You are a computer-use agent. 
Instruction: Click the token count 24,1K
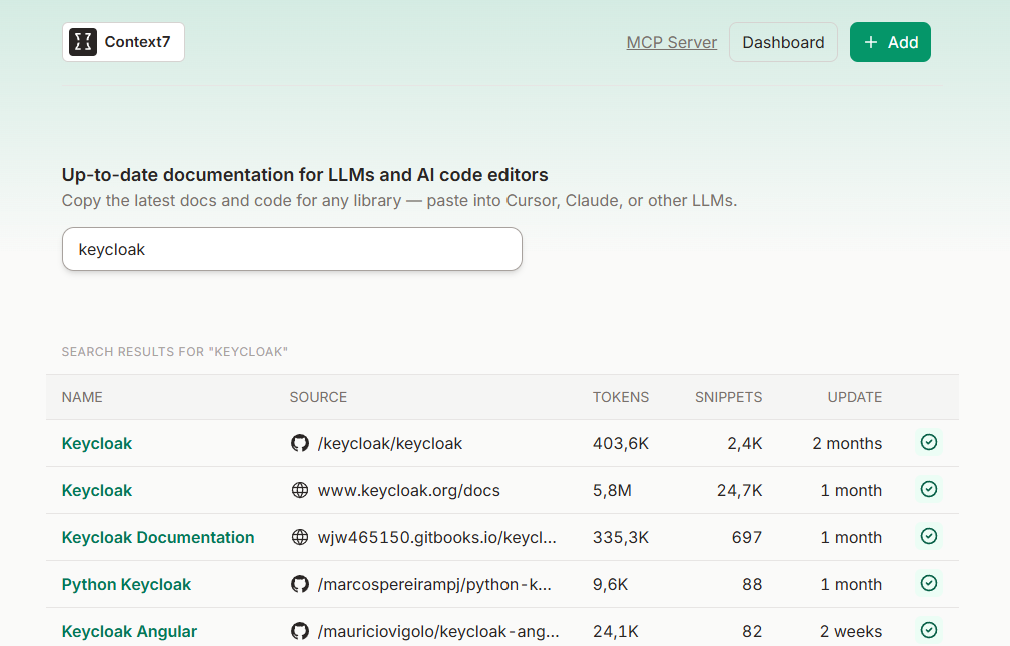point(616,631)
